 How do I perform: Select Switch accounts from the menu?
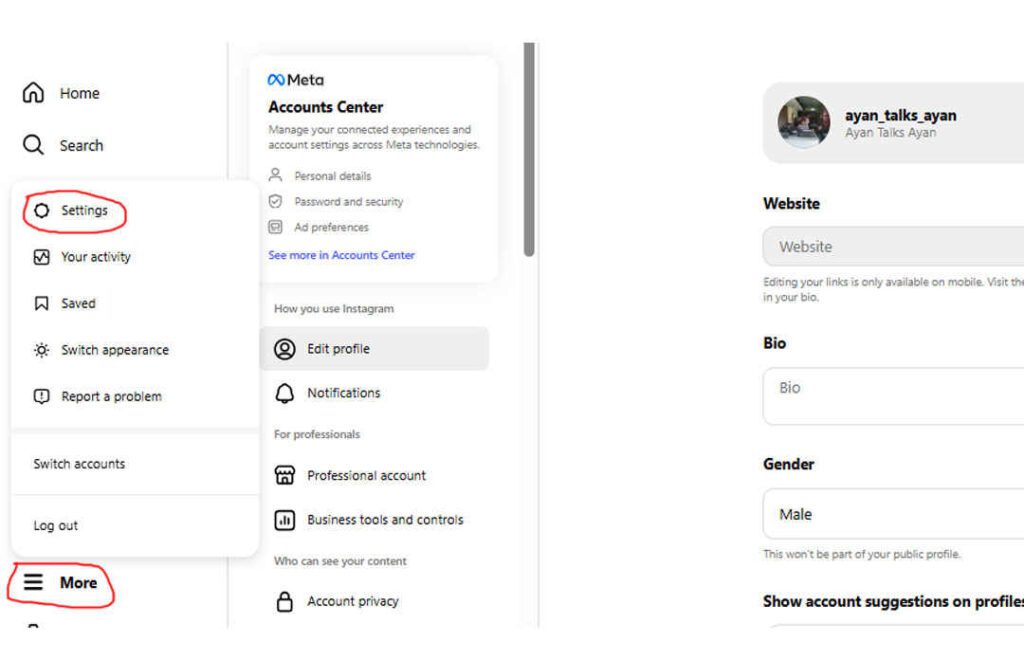[79, 464]
